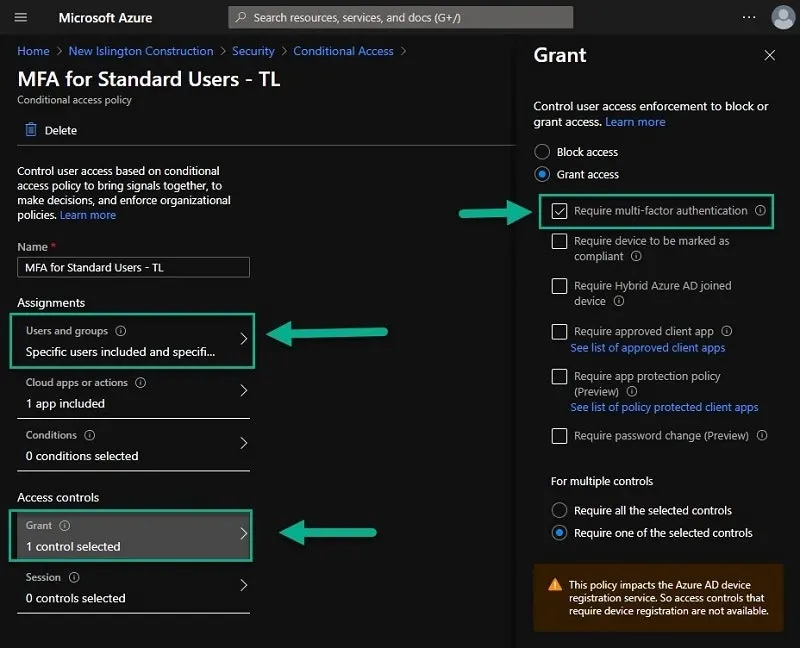Show info for Cloud apps or actions
800x648 pixels.
point(140,382)
